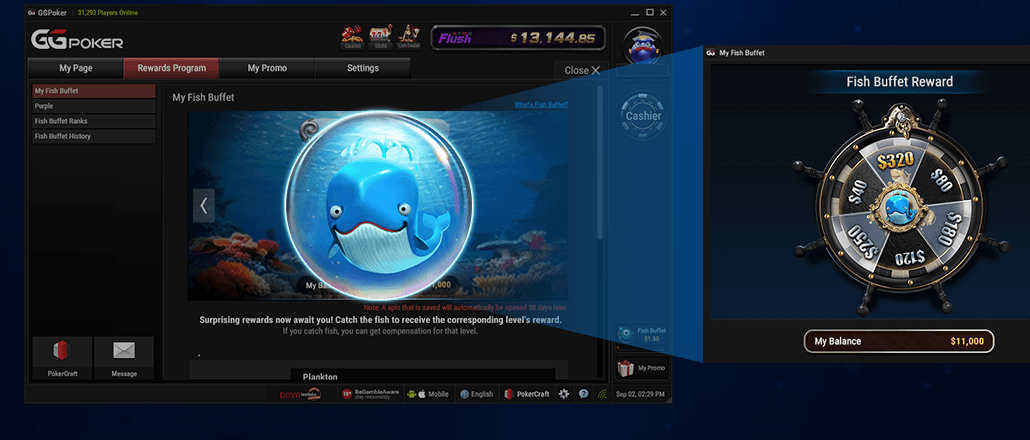The image size is (1030, 440).
Task: Click the $120 wheel segment
Action: coord(908,257)
